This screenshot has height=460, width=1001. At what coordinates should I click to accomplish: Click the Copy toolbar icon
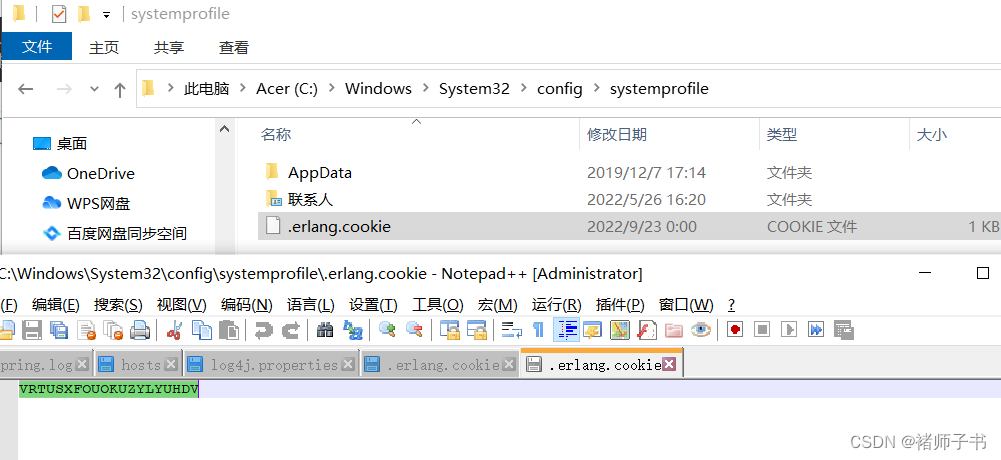coord(202,330)
